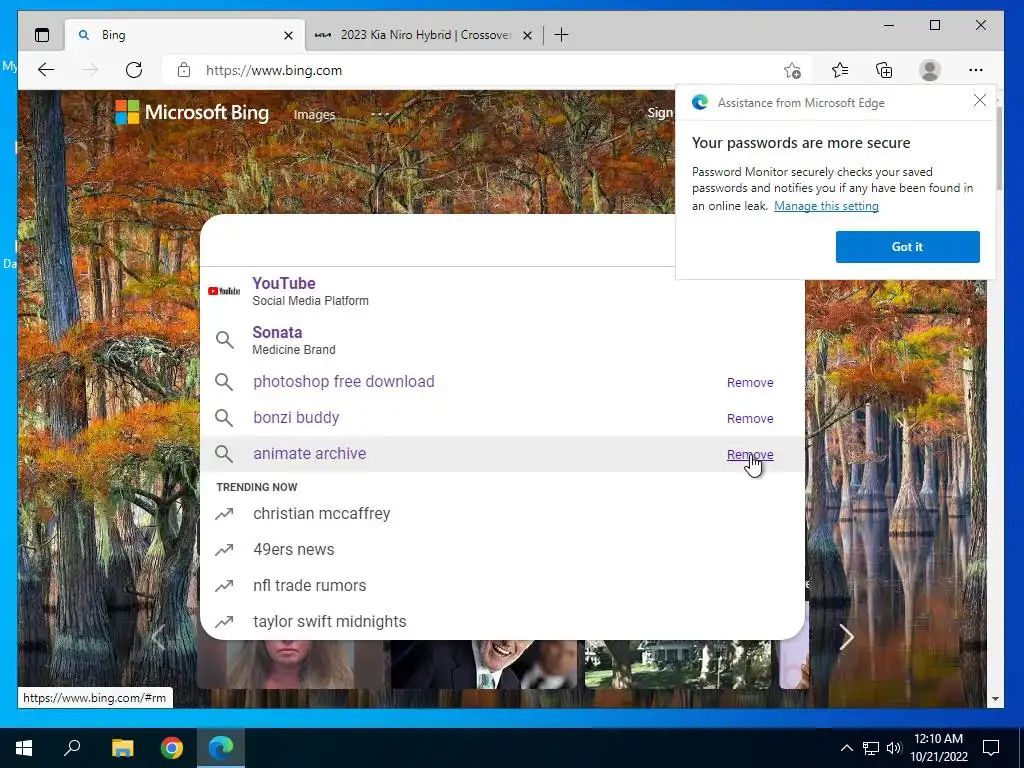Viewport: 1024px width, 768px height.
Task: Select trending nfl trade rumors
Action: coord(502,585)
